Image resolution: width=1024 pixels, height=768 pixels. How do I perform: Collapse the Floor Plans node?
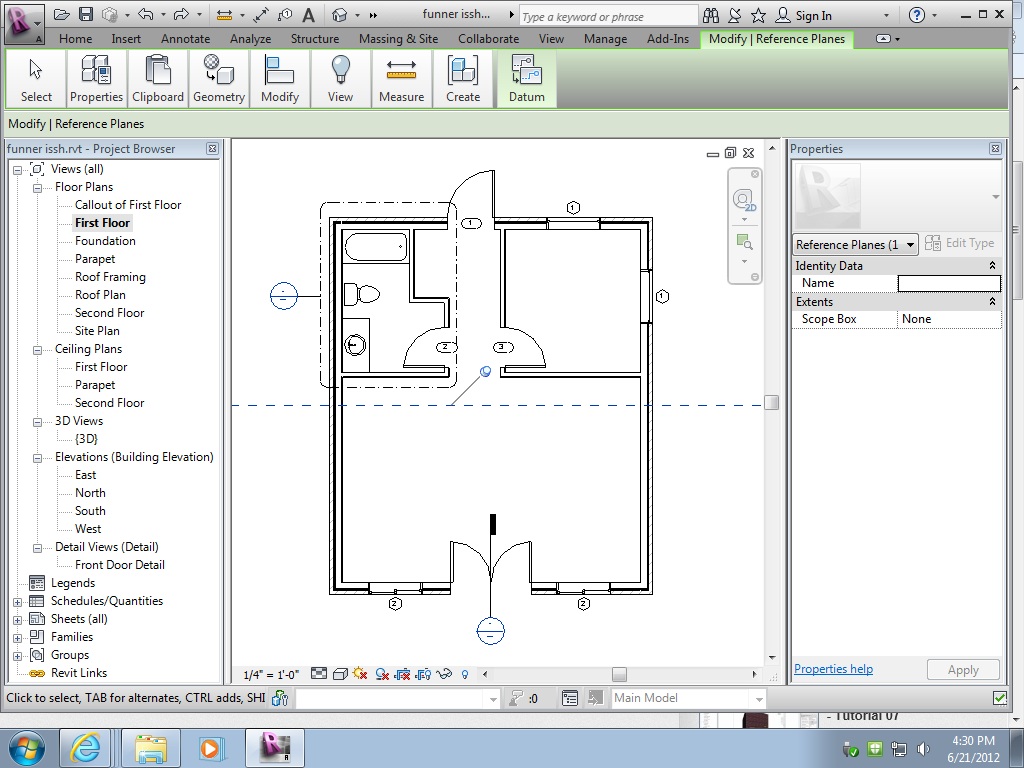(x=38, y=188)
